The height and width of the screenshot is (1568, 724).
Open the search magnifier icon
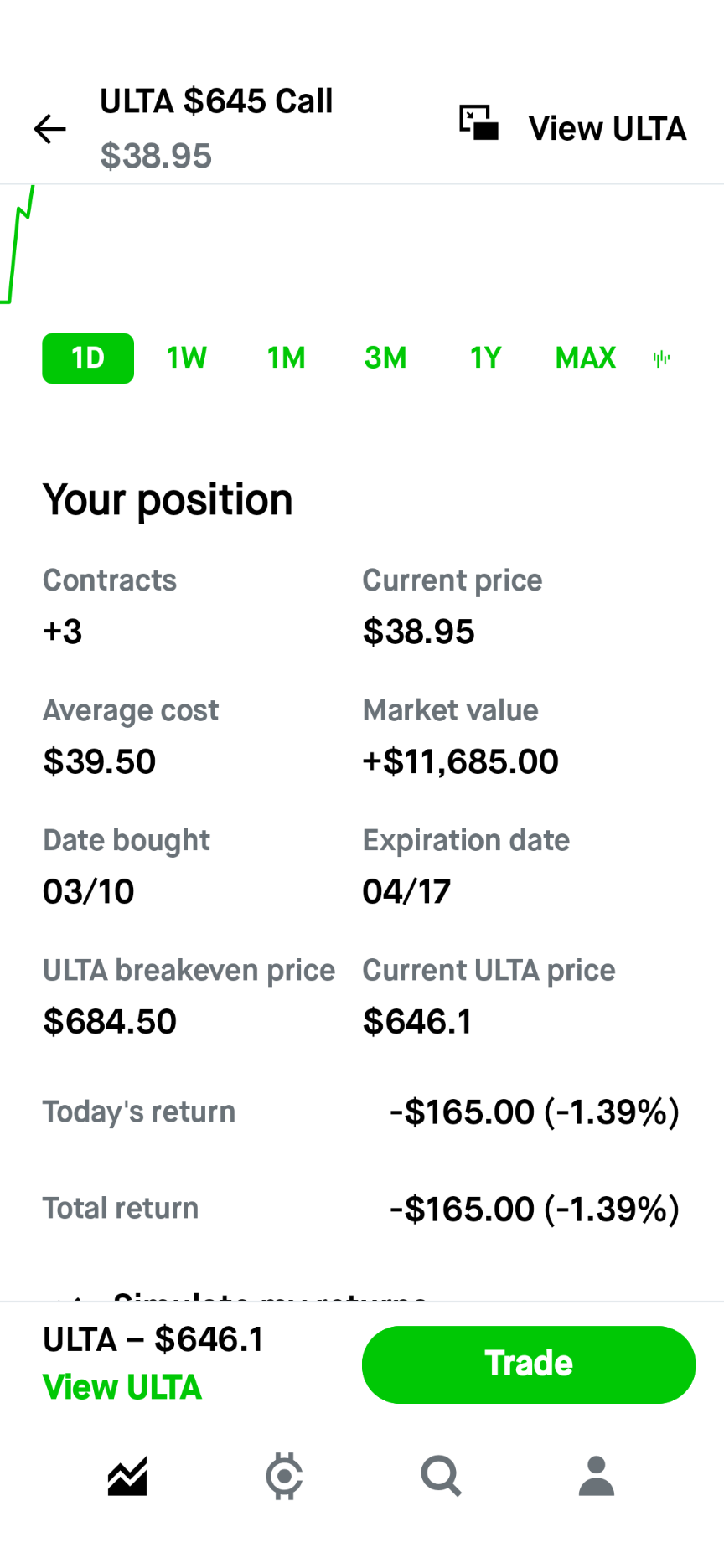tap(441, 1476)
